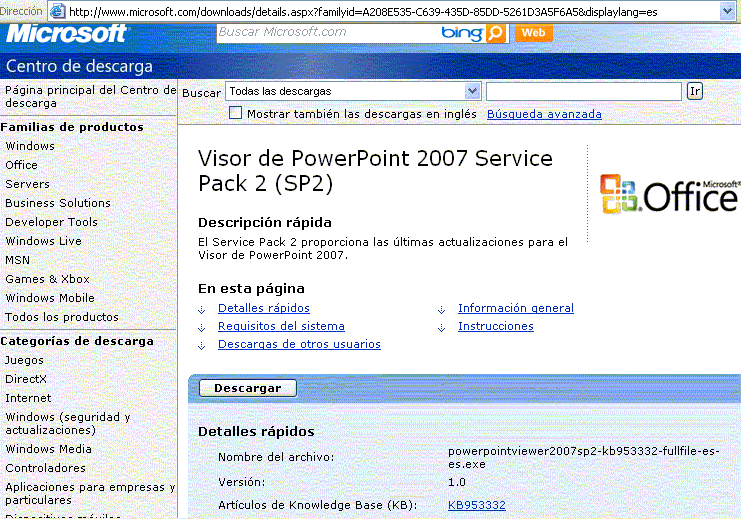Image resolution: width=741 pixels, height=520 pixels.
Task: Select Windows in product families
Action: pos(30,146)
